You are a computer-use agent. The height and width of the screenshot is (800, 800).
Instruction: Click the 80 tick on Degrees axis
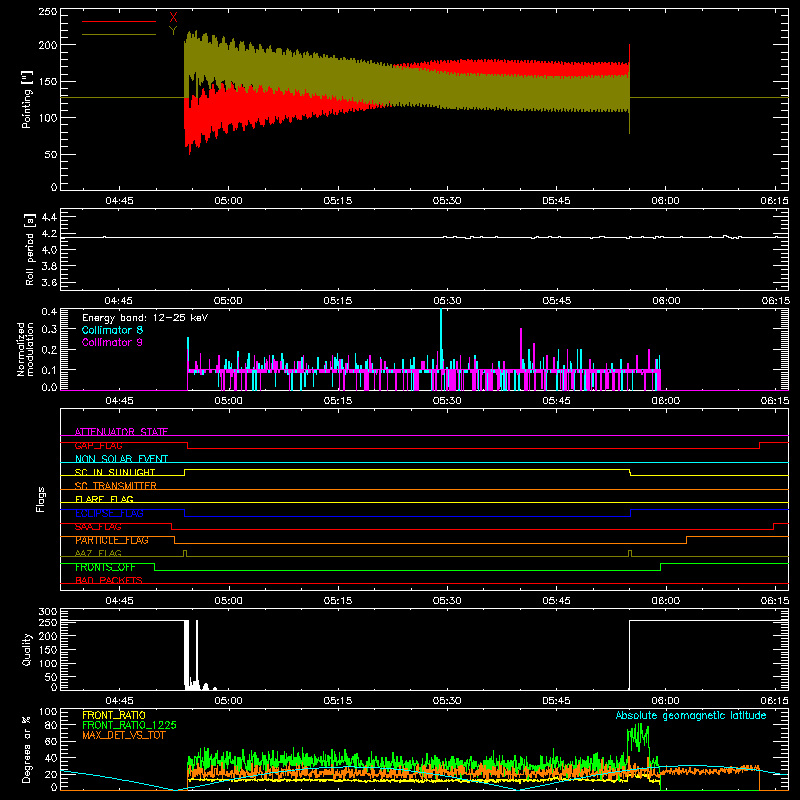click(x=51, y=725)
